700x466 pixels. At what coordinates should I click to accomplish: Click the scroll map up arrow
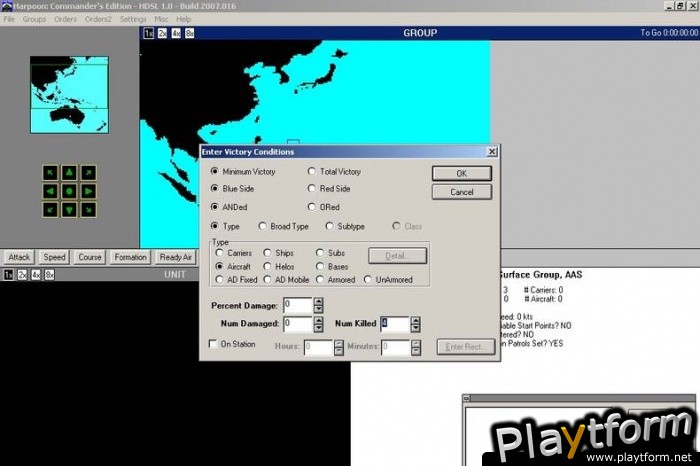click(x=69, y=173)
